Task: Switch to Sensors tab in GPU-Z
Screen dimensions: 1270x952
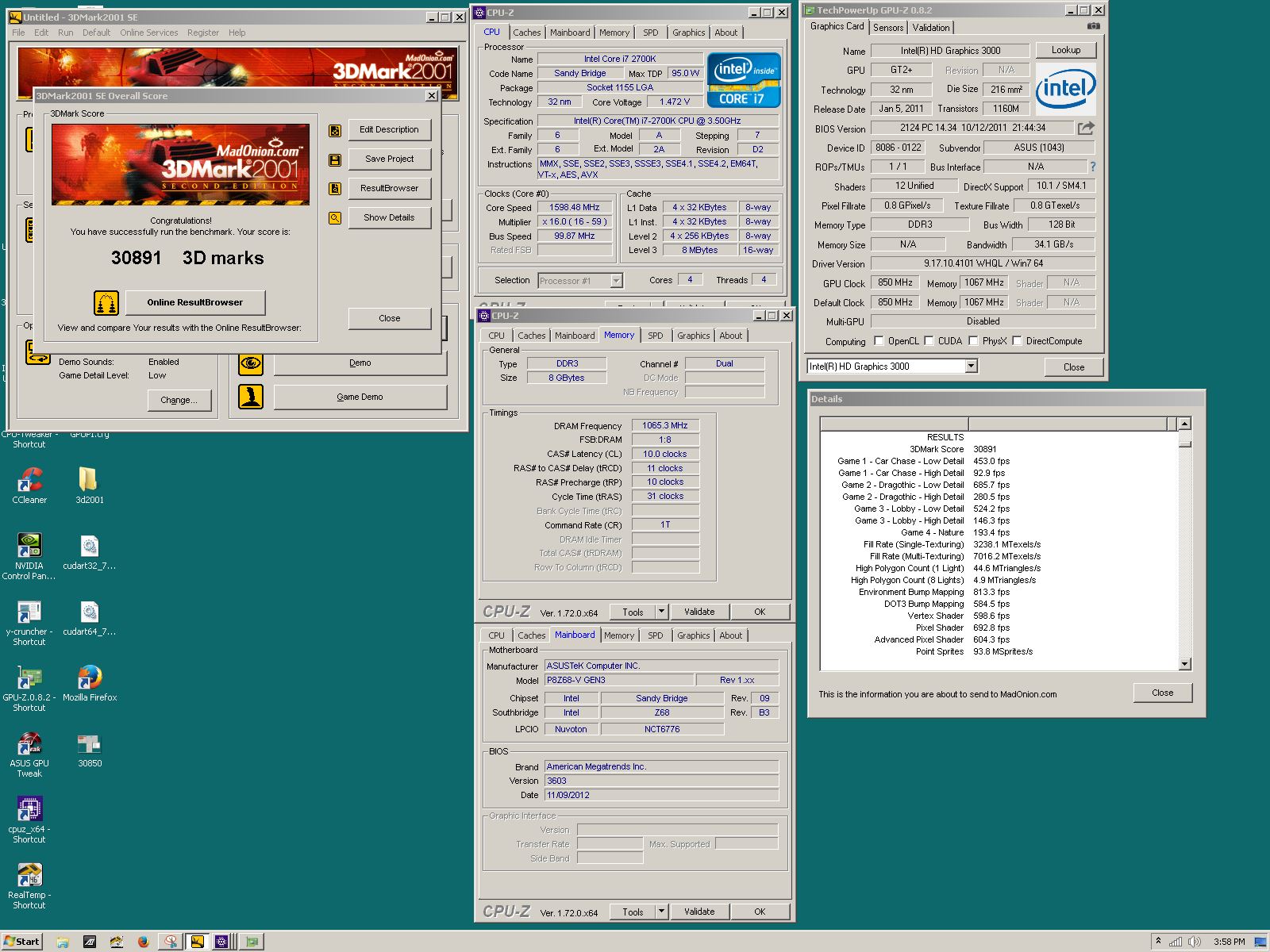Action: 888,27
